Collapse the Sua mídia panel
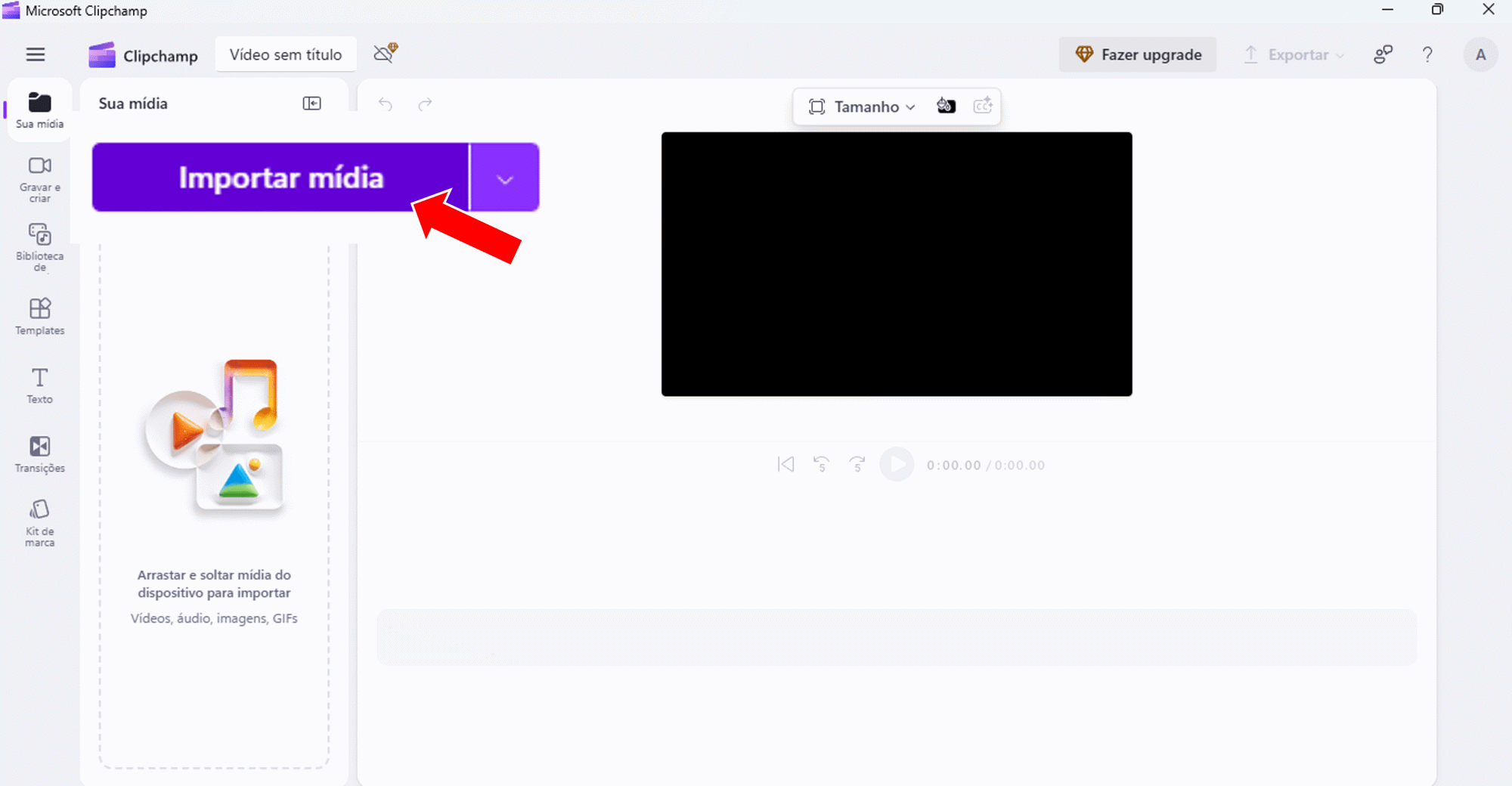Screen dimensions: 1512x786 311,104
